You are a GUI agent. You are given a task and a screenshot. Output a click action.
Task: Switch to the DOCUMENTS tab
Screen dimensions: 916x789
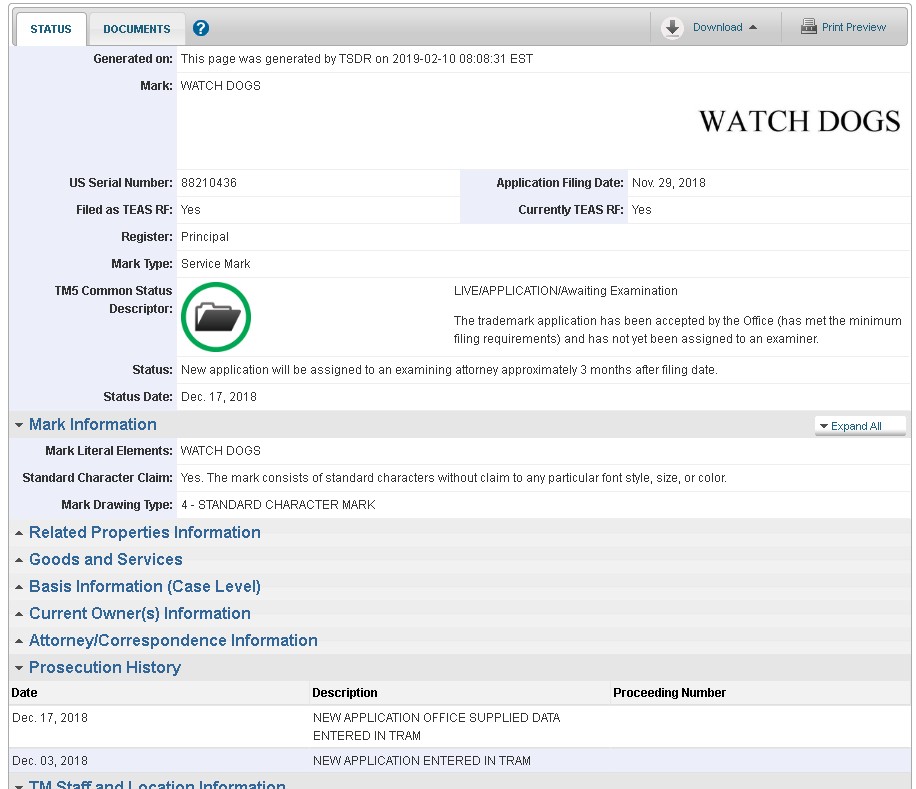137,29
